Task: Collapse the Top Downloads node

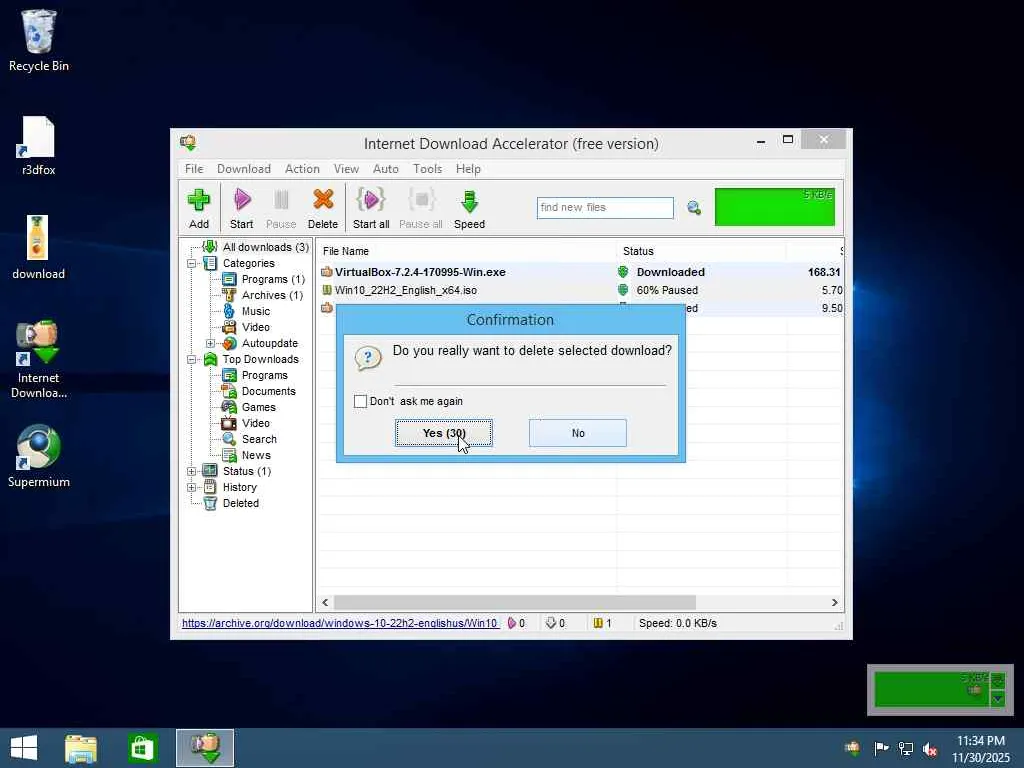Action: (x=191, y=360)
